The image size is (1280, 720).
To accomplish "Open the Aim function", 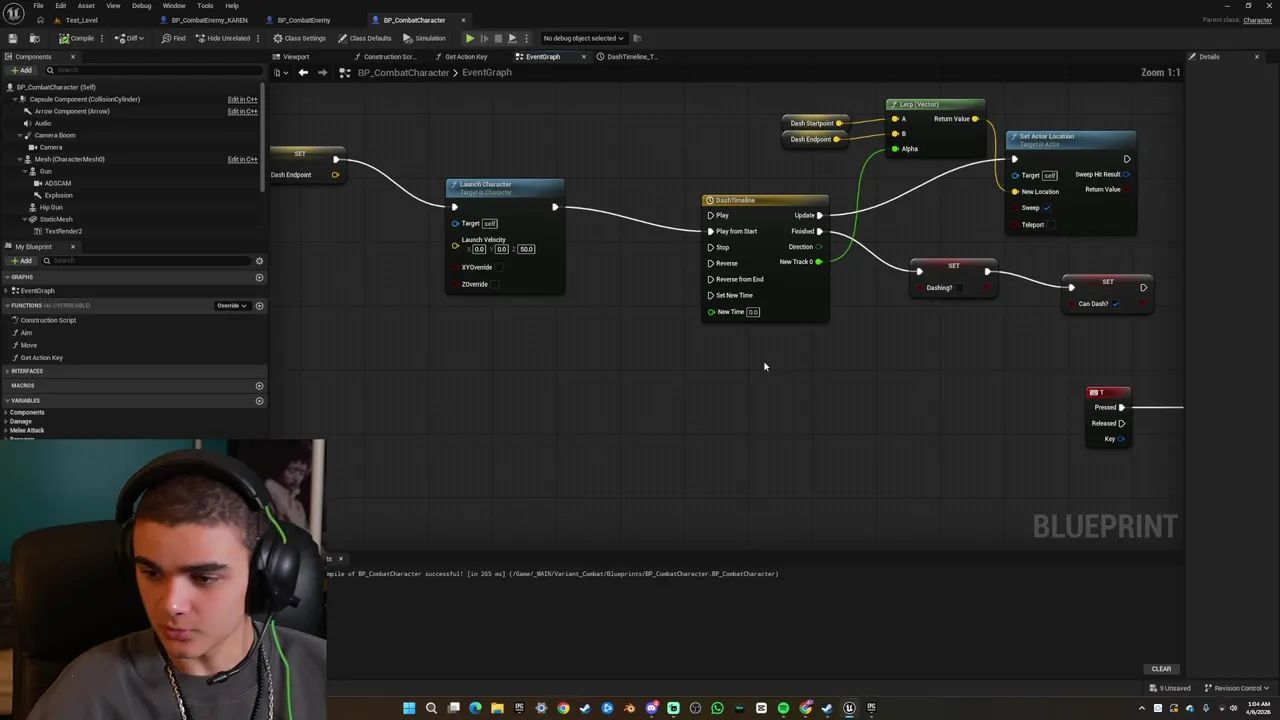I will click(26, 333).
